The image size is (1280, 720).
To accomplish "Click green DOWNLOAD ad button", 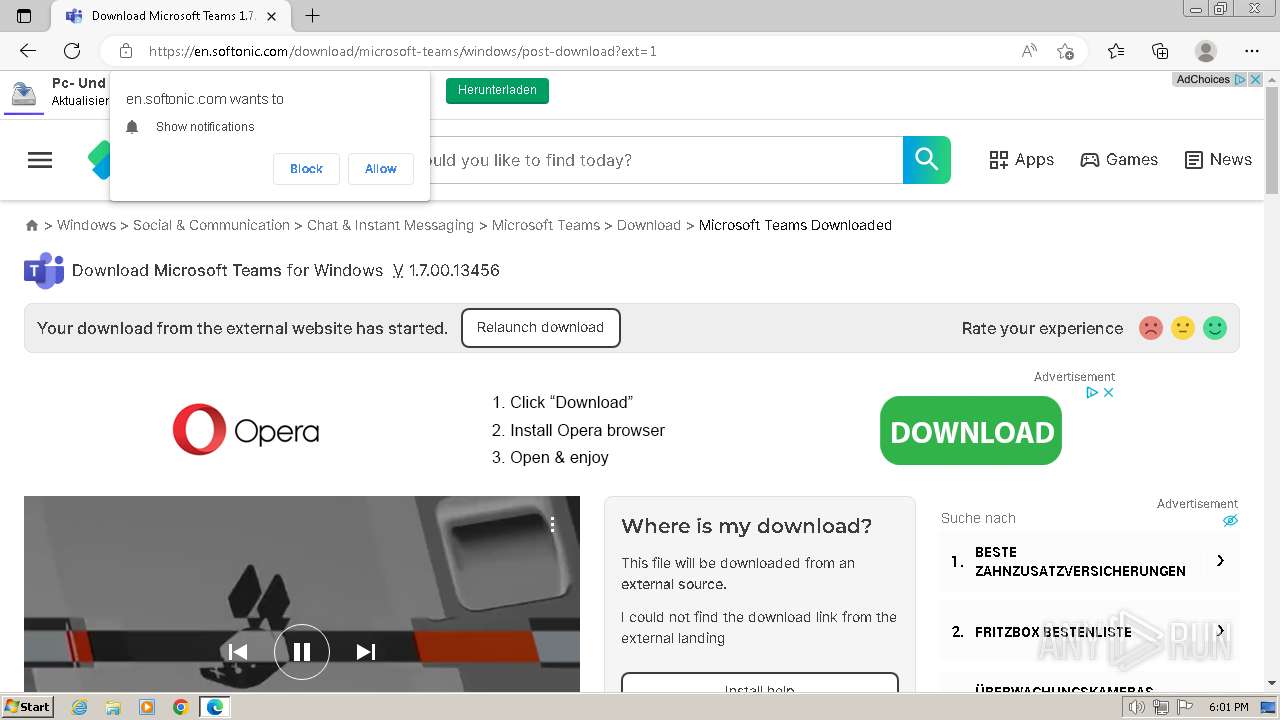I will pos(971,431).
